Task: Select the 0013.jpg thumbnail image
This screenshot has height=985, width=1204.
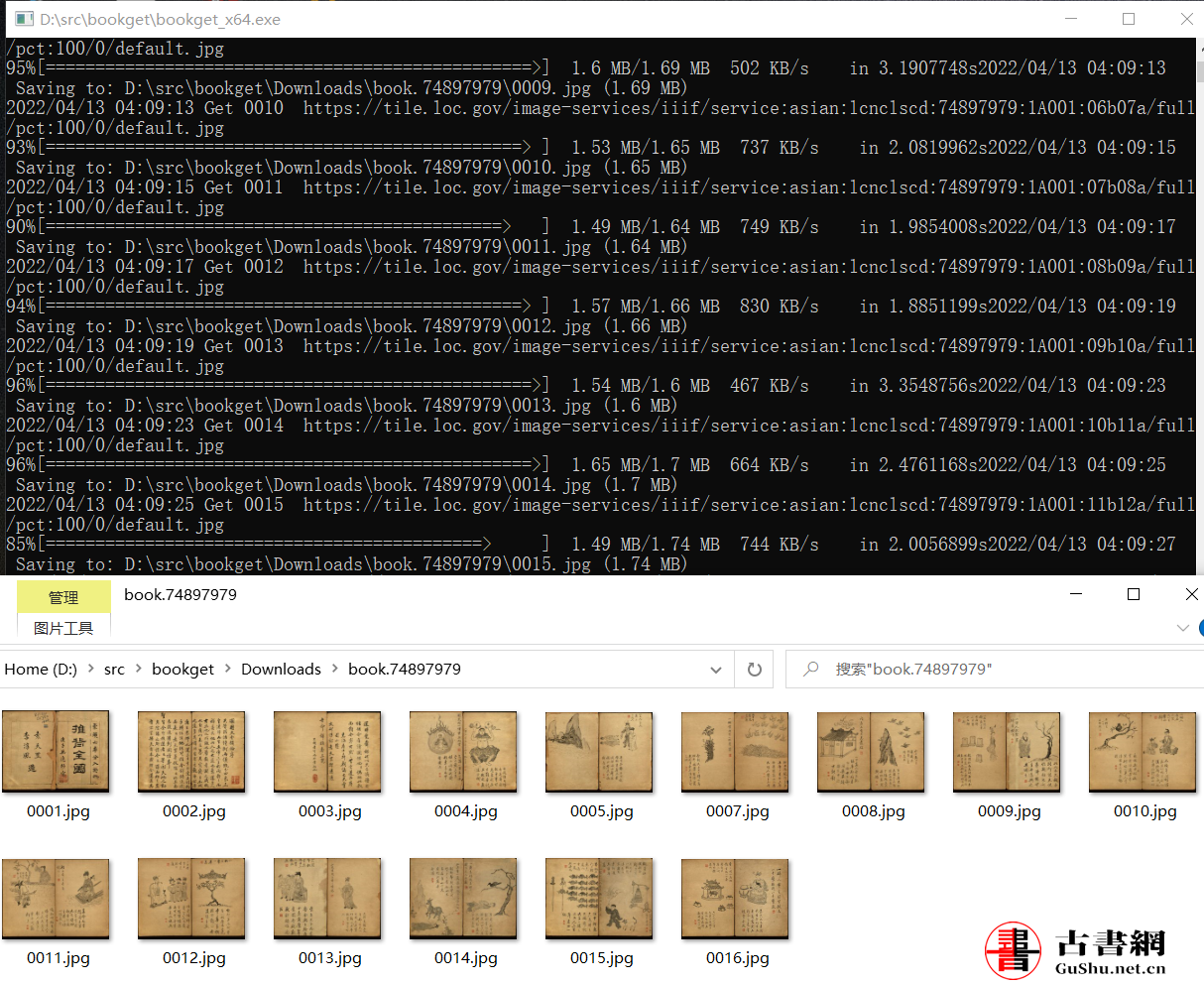Action: click(327, 899)
